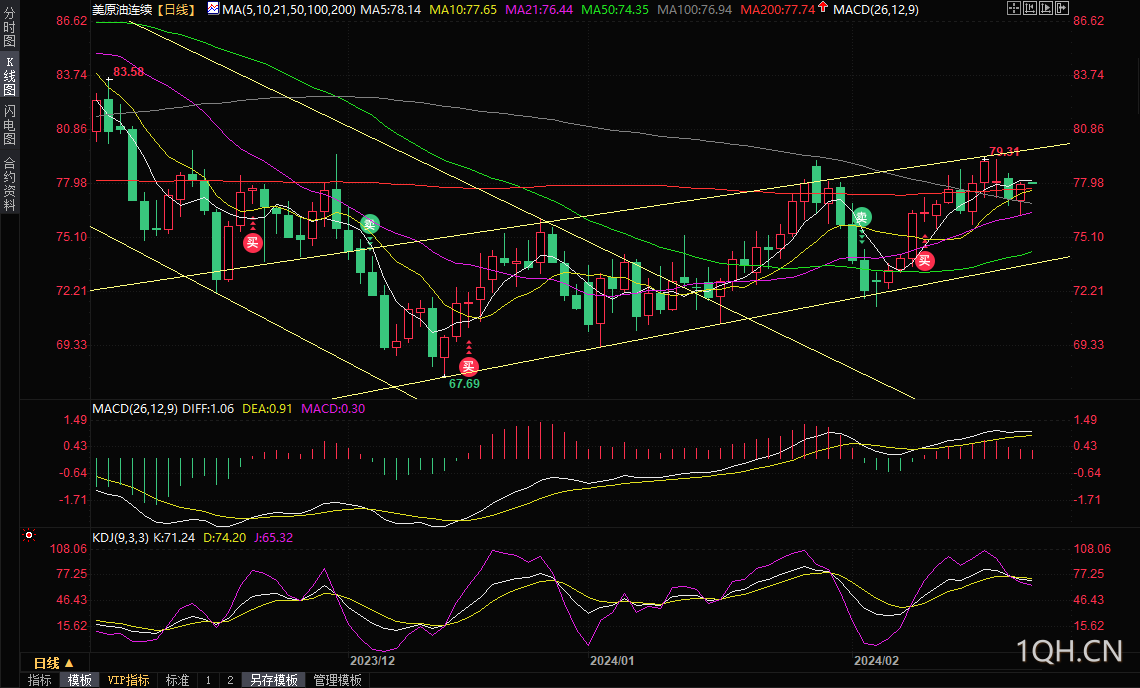Click the 2024/01 date marker
The width and height of the screenshot is (1140, 688).
point(611,660)
